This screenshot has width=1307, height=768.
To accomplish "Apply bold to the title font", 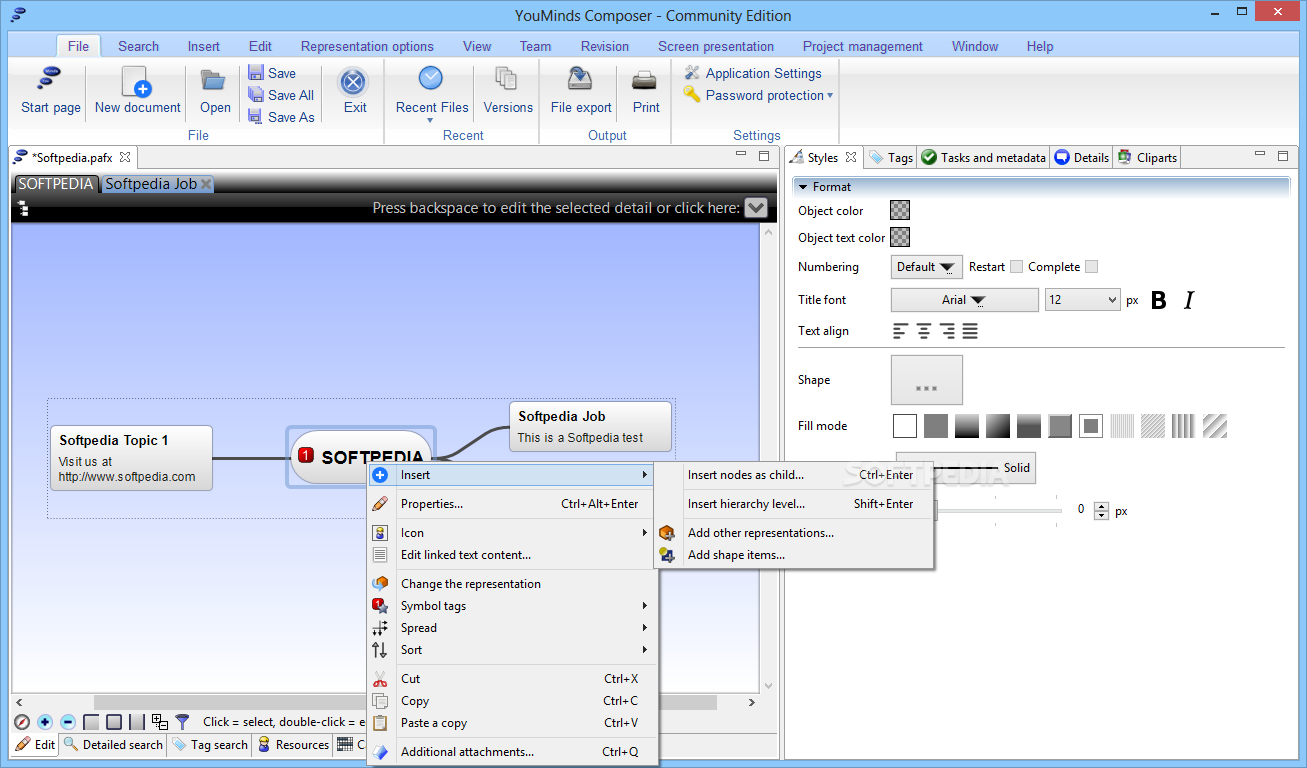I will tap(1159, 300).
